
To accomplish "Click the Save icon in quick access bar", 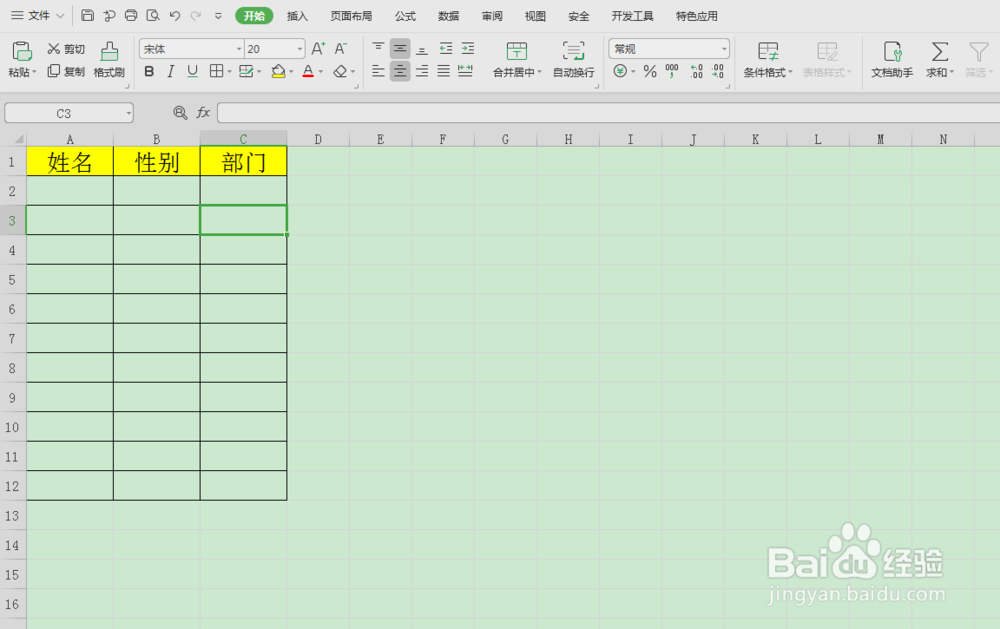I will [x=87, y=15].
